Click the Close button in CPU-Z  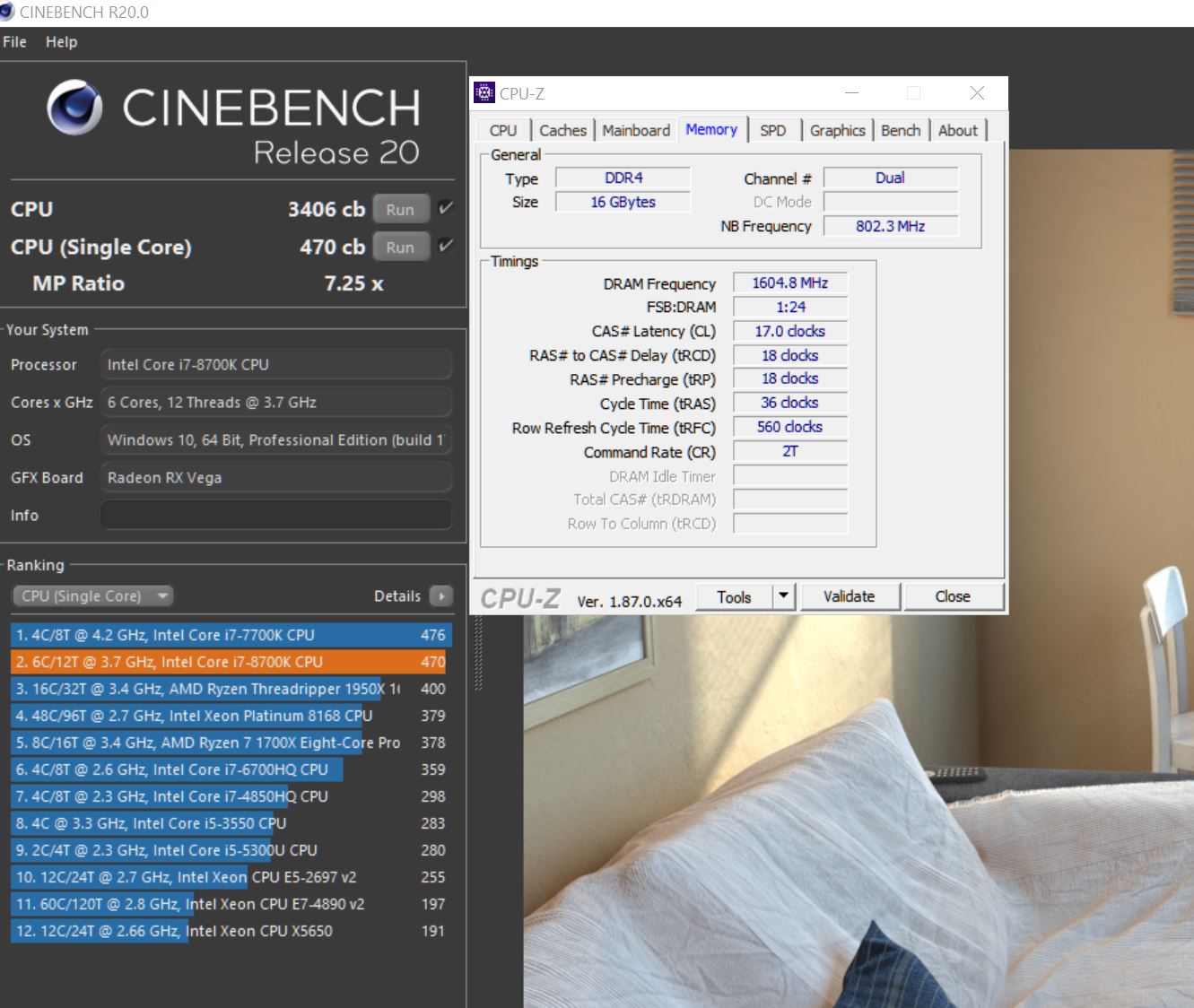pos(953,596)
